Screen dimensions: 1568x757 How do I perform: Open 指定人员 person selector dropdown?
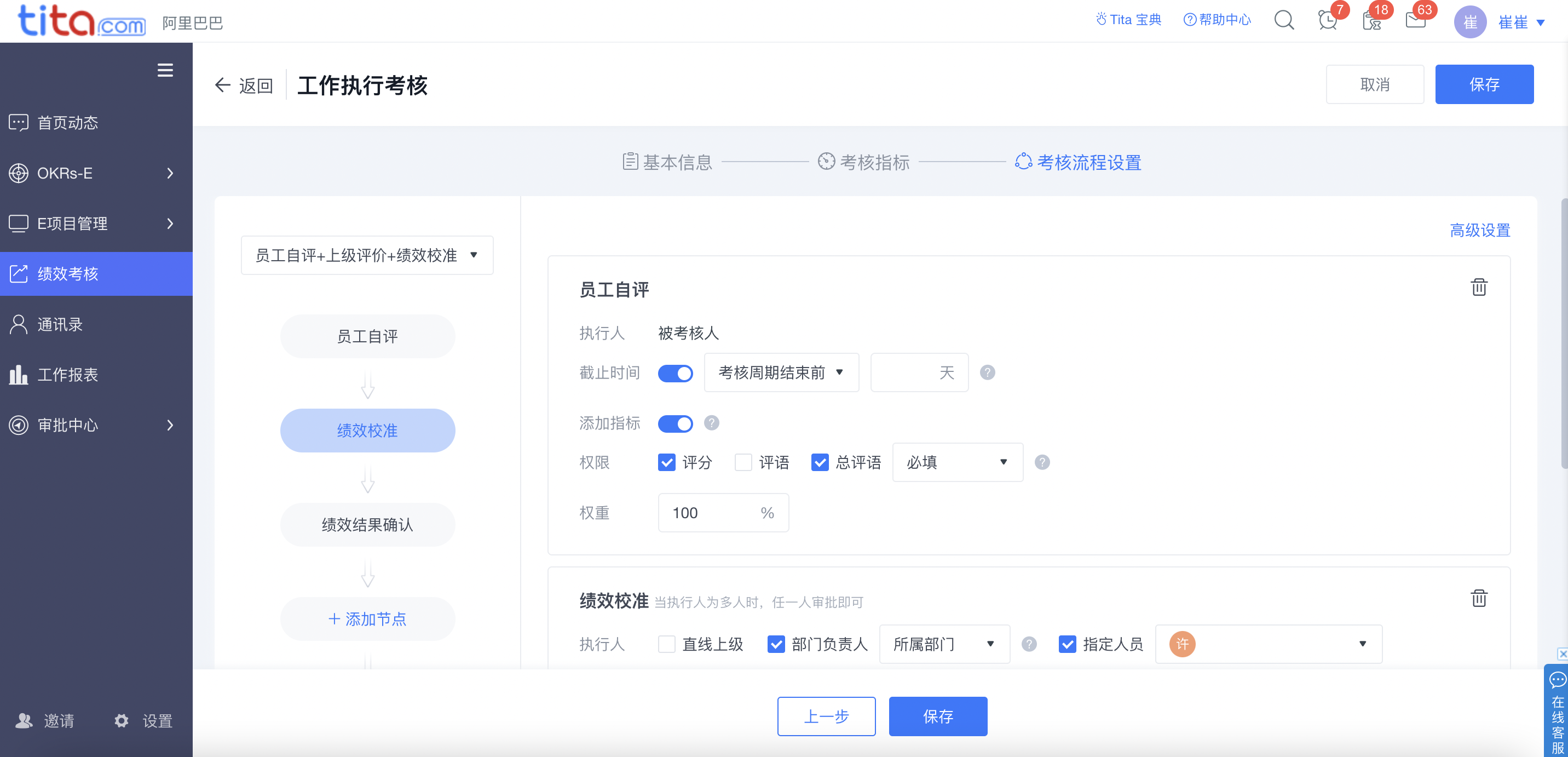tap(1269, 644)
